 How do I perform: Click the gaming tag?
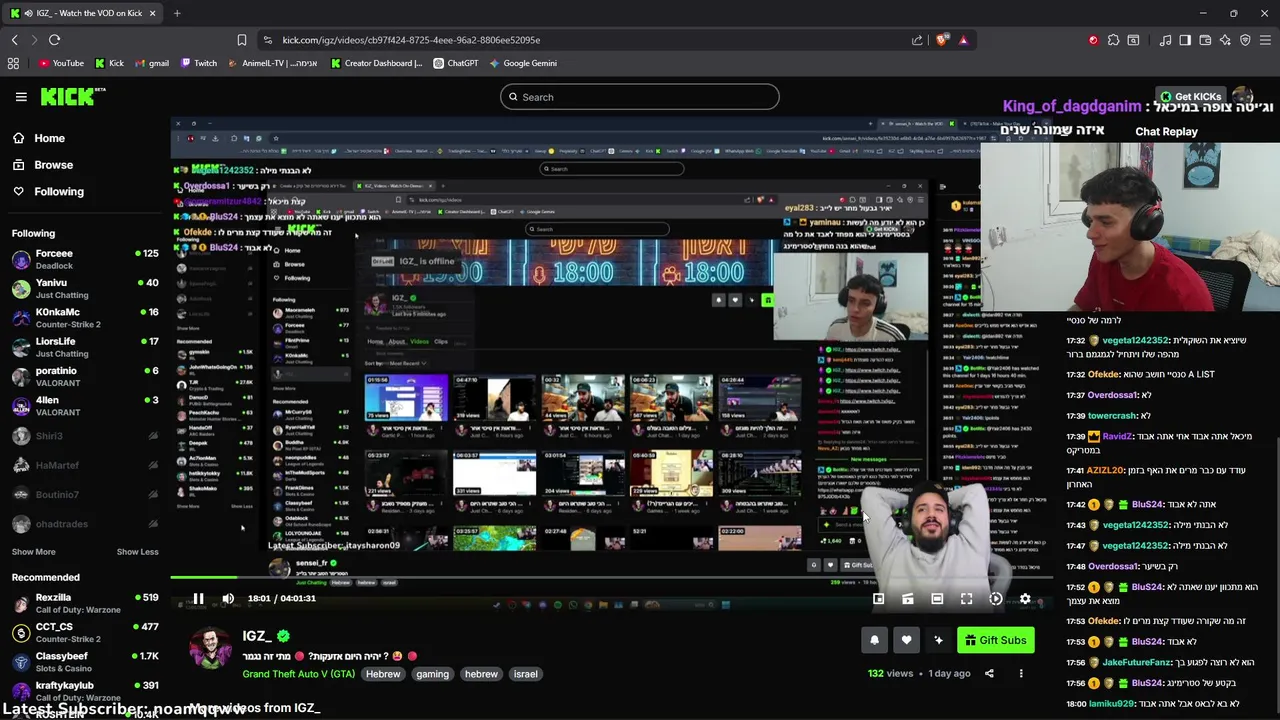click(x=432, y=674)
